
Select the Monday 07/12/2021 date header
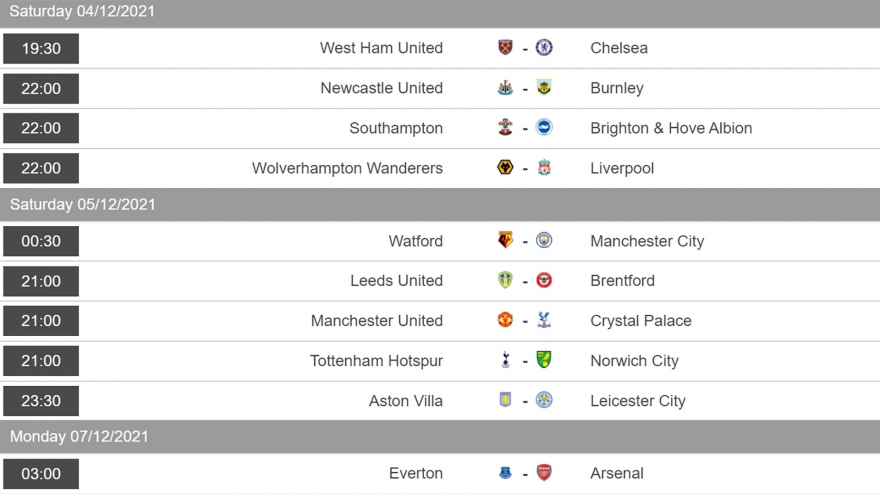pyautogui.click(x=79, y=437)
